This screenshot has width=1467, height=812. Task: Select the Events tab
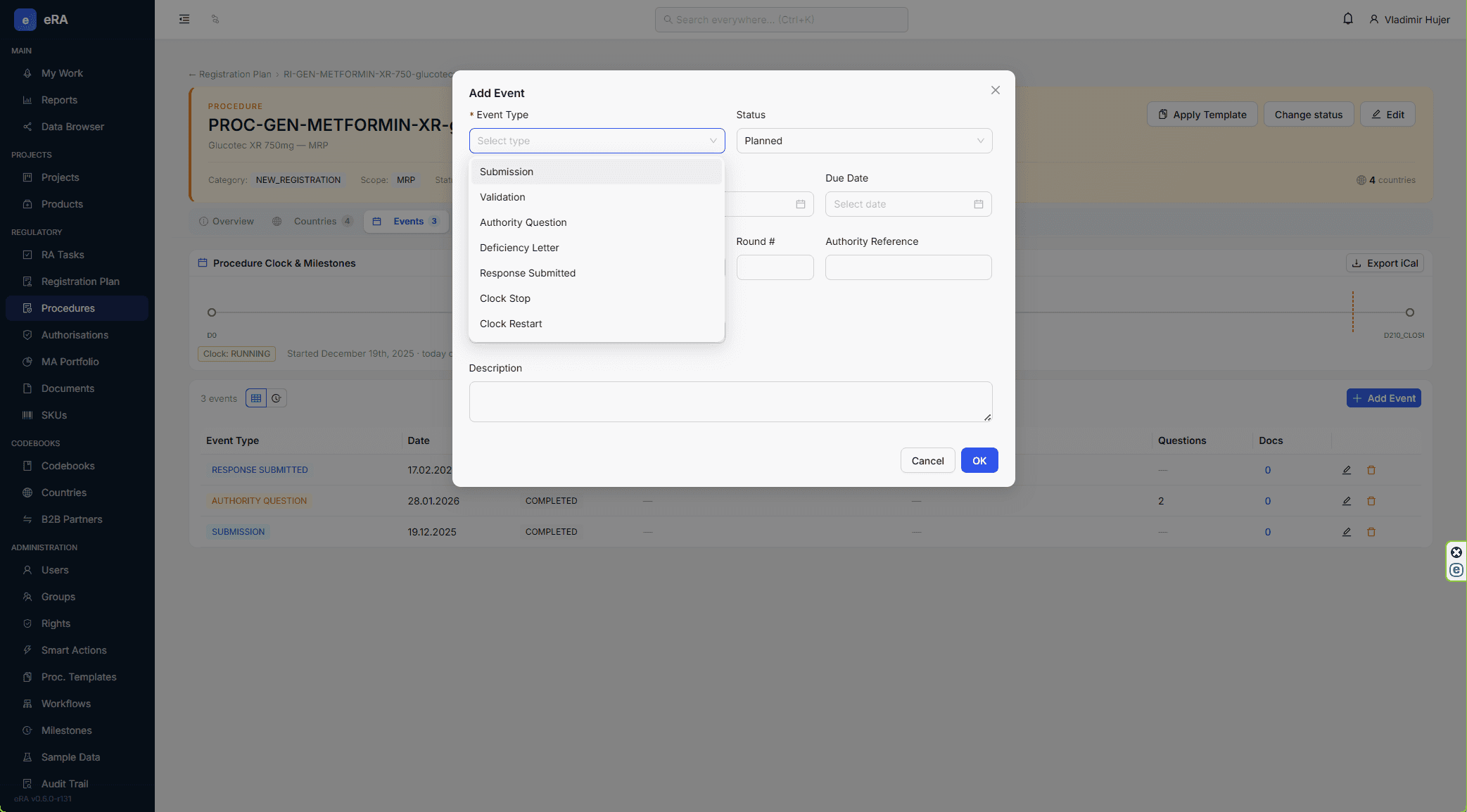coord(405,221)
